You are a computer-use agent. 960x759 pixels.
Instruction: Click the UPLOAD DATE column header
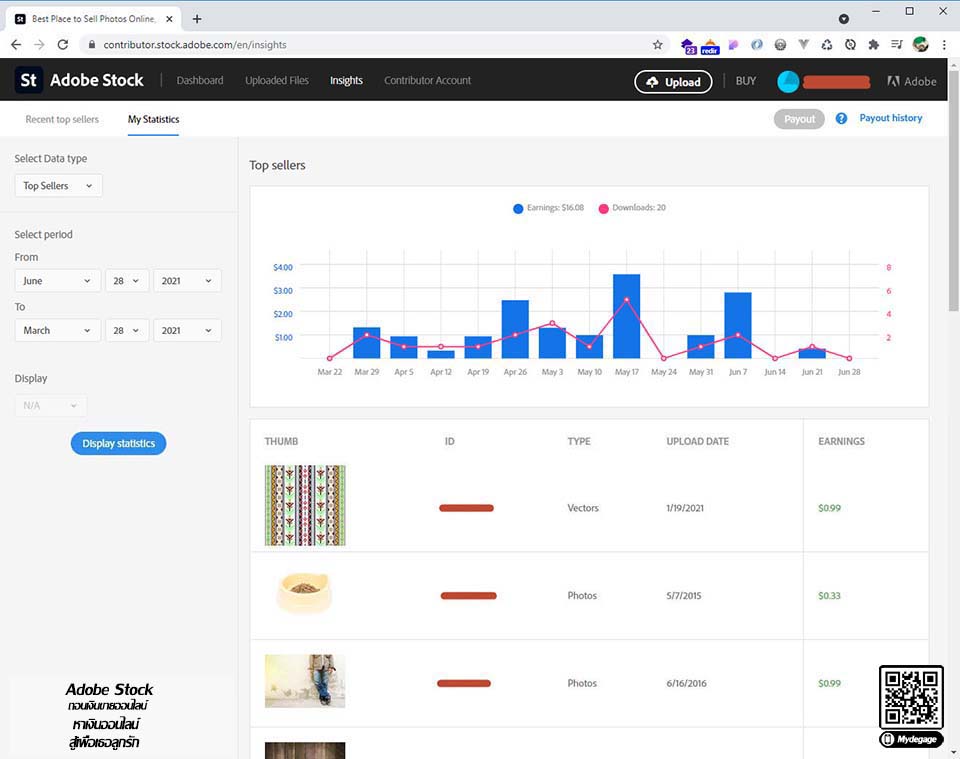click(697, 441)
